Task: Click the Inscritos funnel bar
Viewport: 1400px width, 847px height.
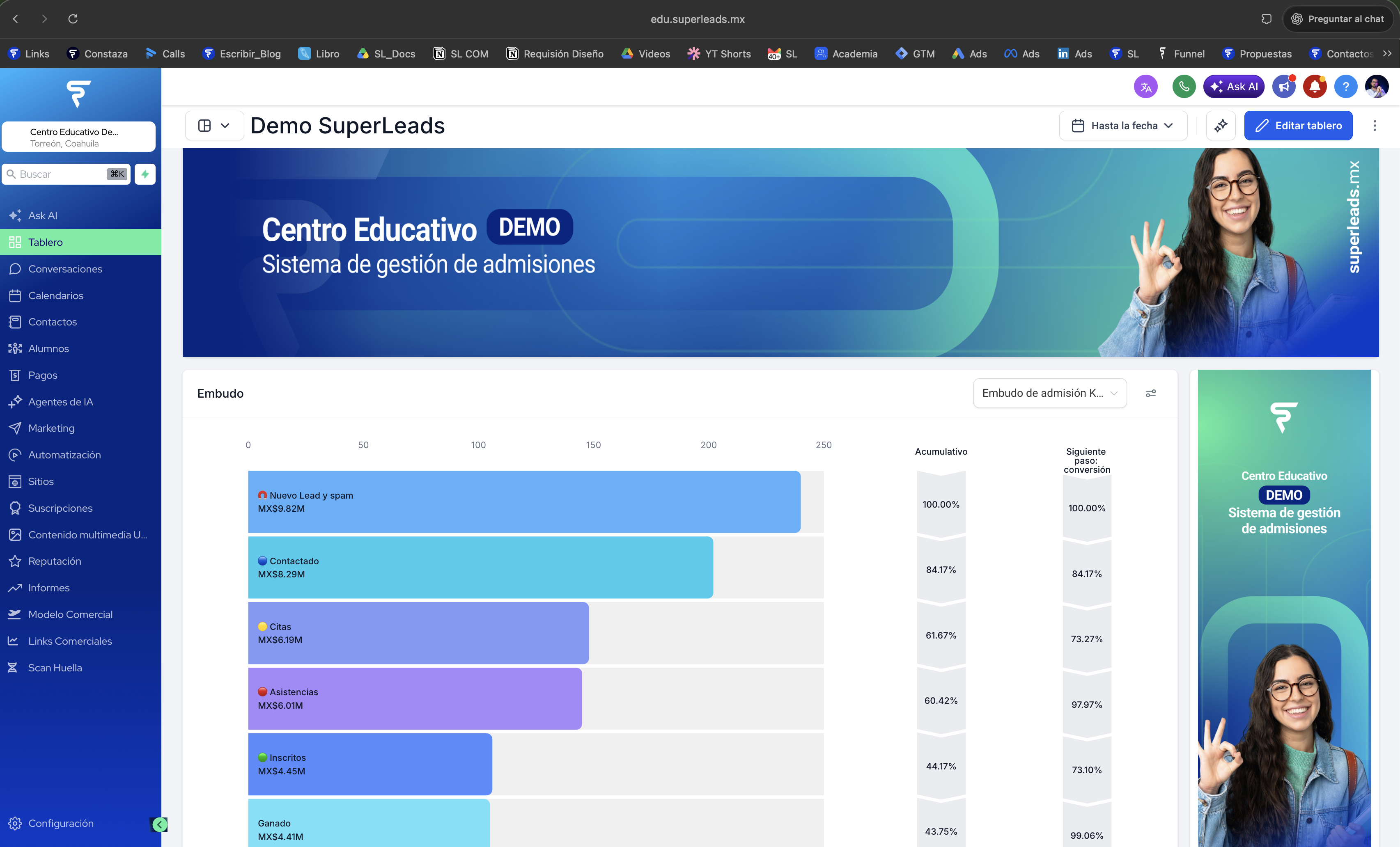Action: point(370,764)
